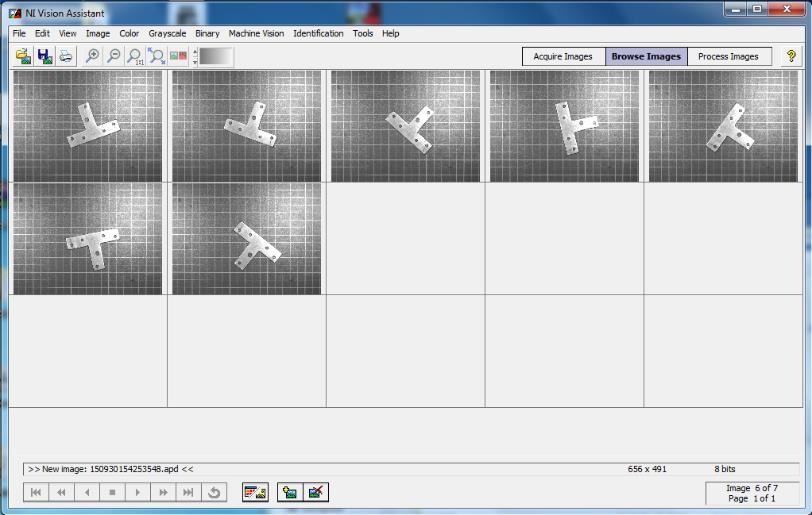Switch to Process Images mode

point(729,56)
